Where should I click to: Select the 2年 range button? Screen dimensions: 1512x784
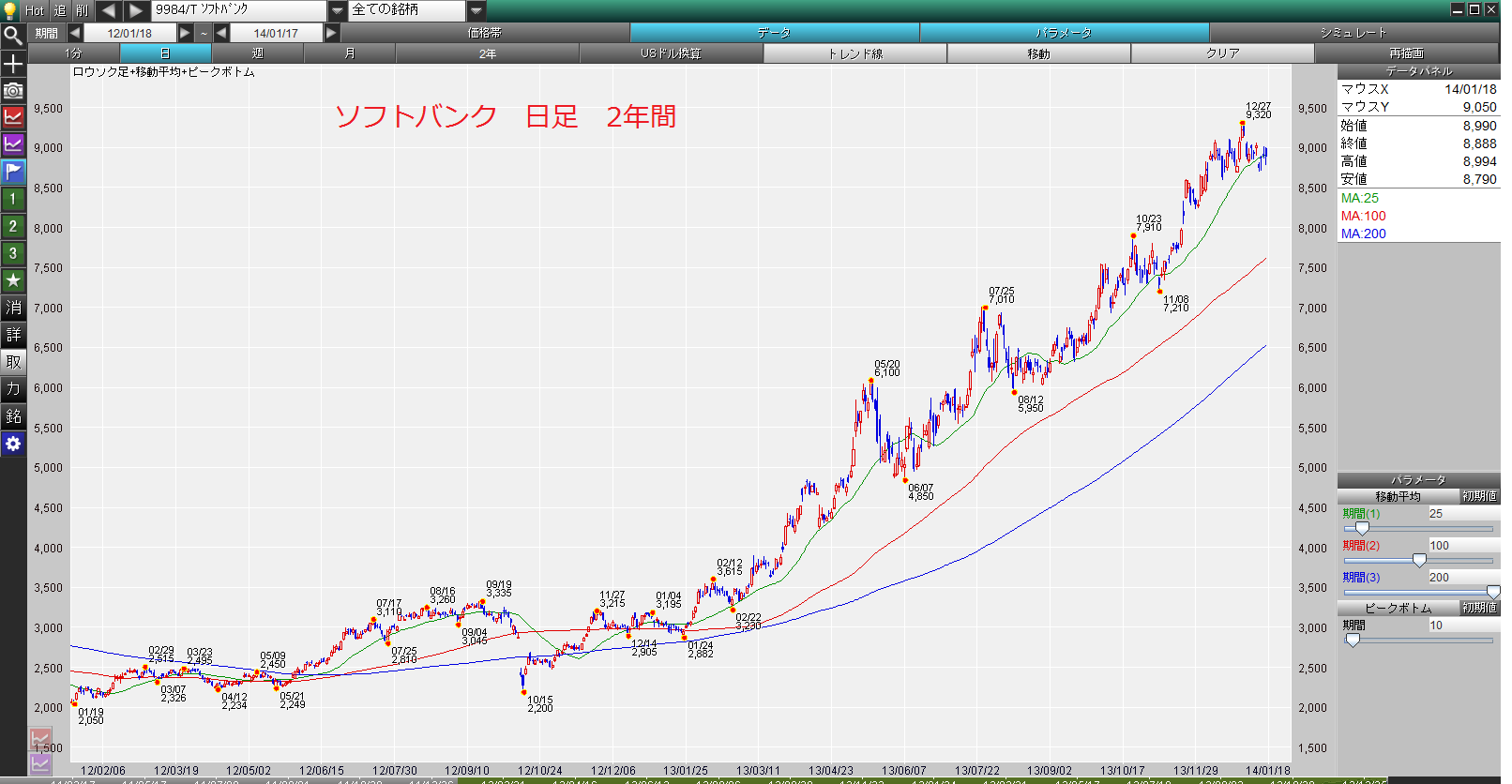click(x=488, y=53)
